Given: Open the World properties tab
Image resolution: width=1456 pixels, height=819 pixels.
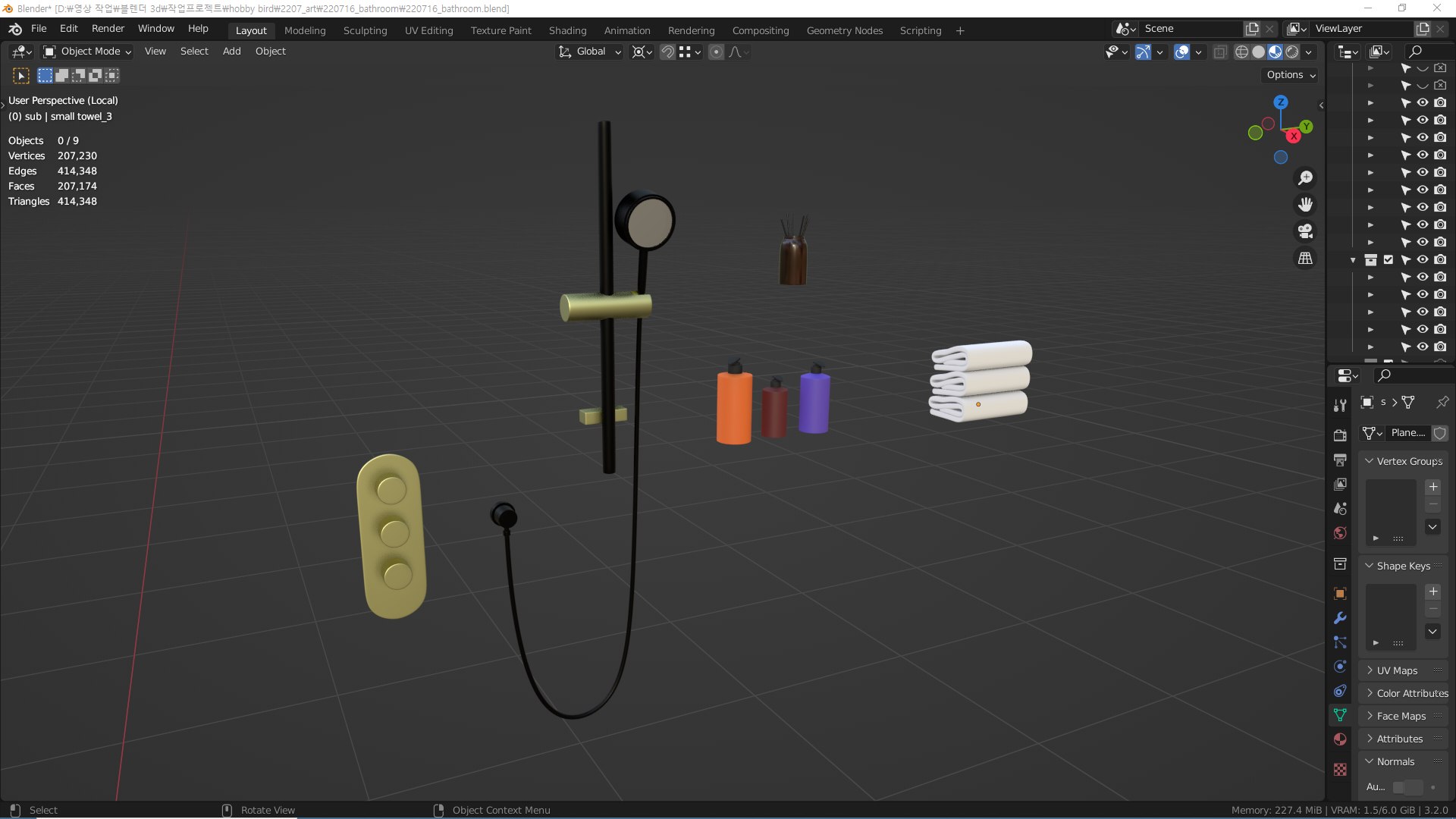Looking at the screenshot, I should click(x=1340, y=533).
